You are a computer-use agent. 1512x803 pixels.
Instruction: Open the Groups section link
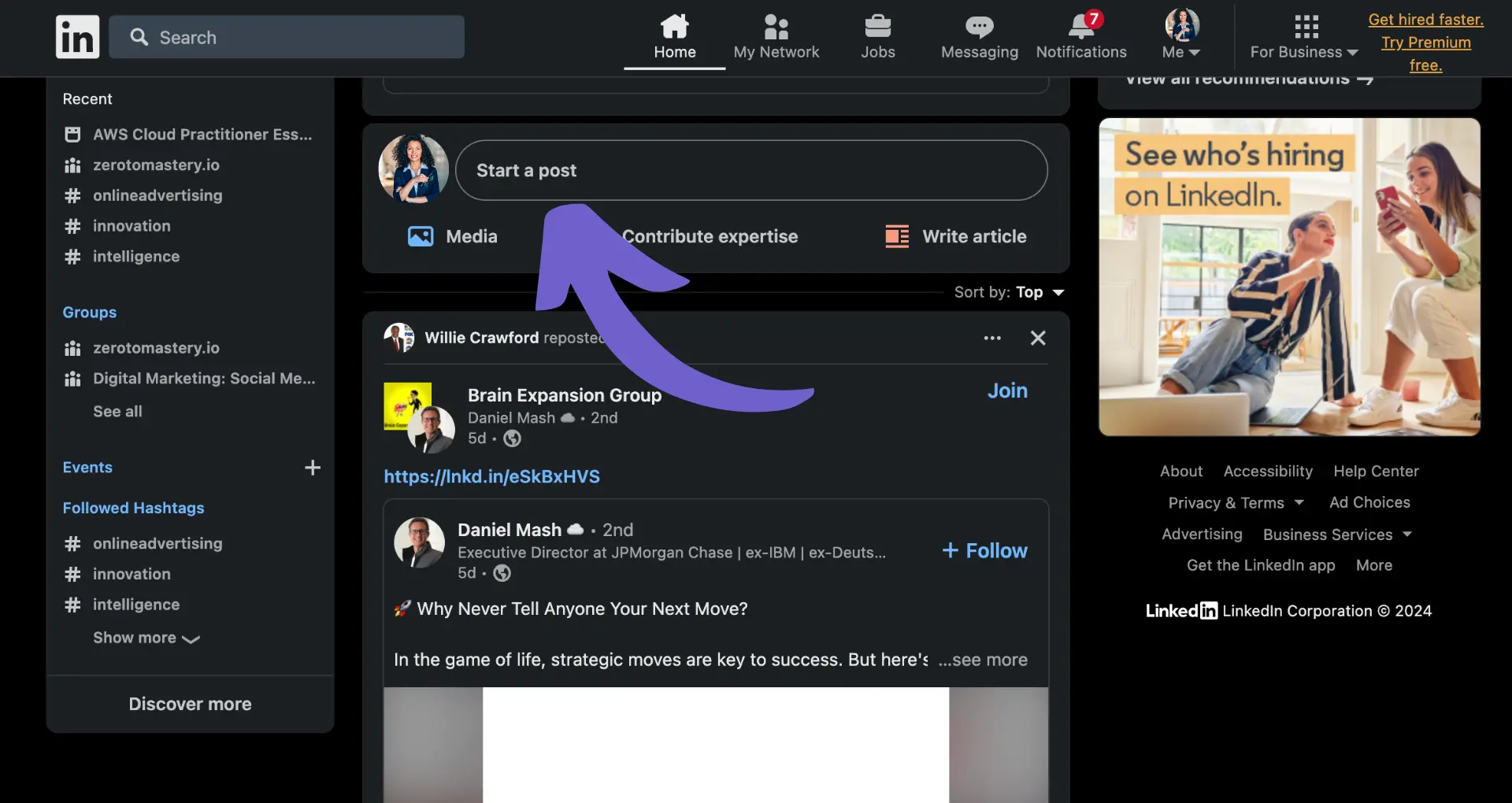tap(90, 312)
